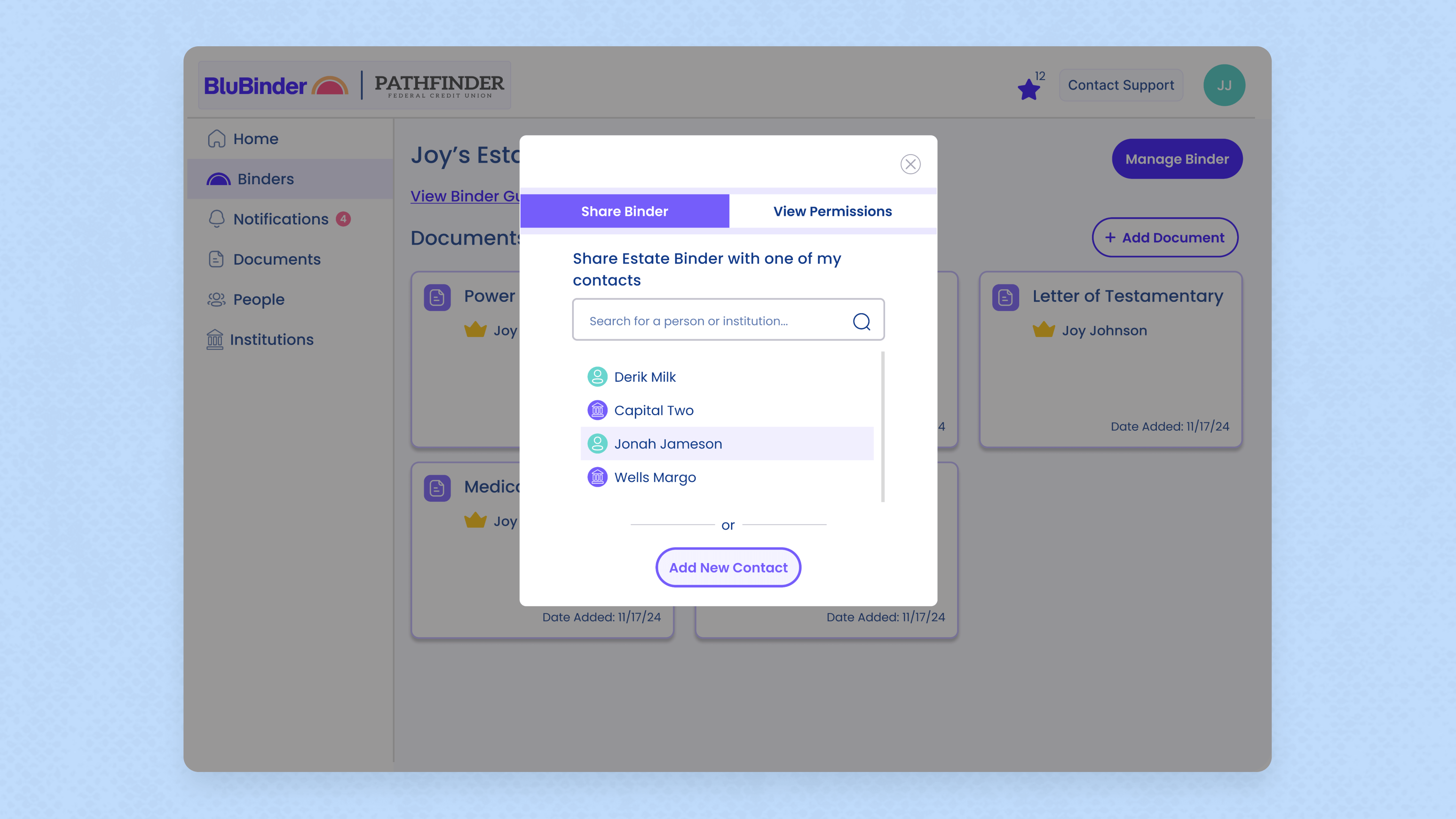Screen dimensions: 1456x819
Task: Click the search magnifier icon in modal
Action: 861,321
